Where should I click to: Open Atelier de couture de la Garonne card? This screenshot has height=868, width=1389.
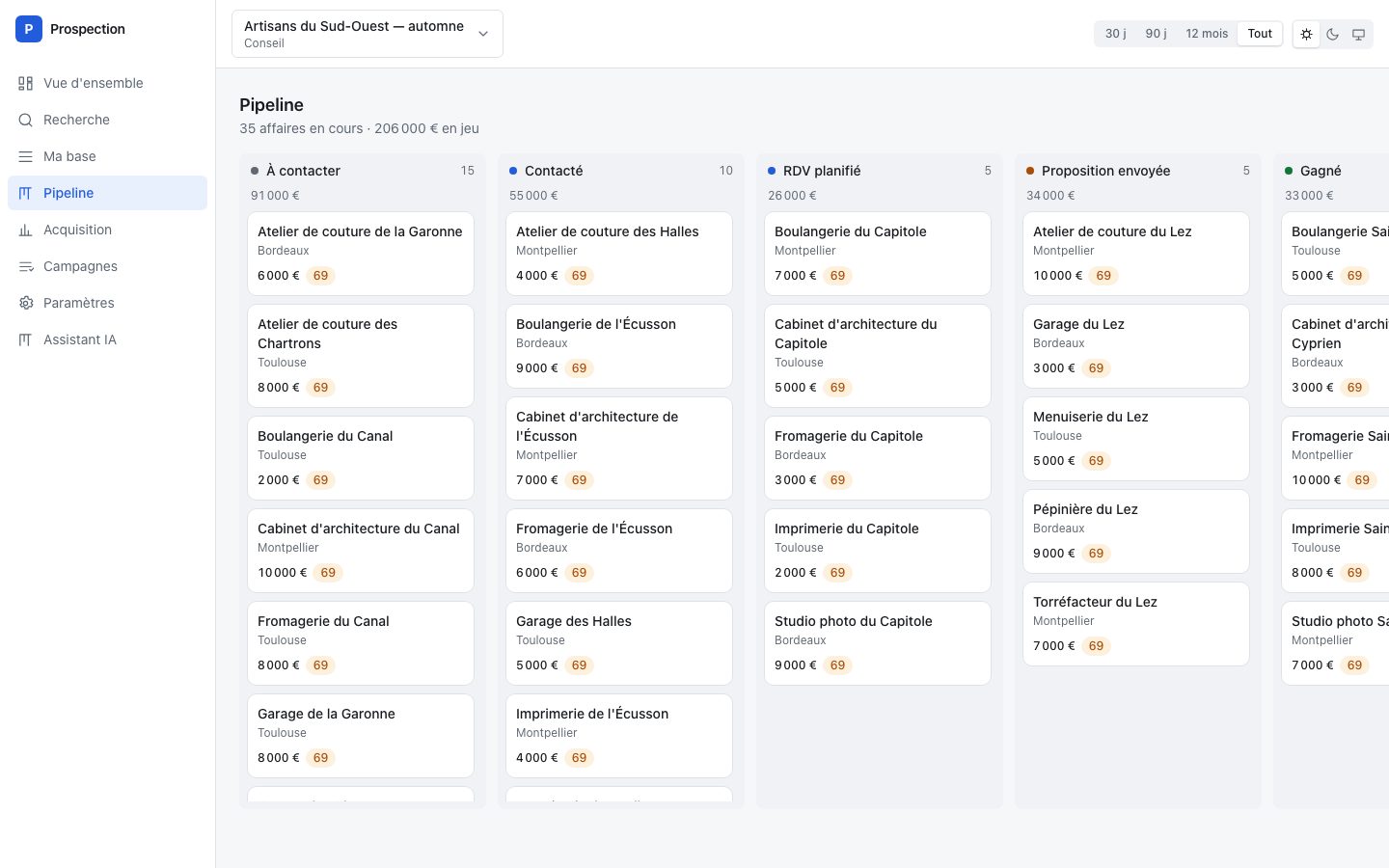(361, 254)
